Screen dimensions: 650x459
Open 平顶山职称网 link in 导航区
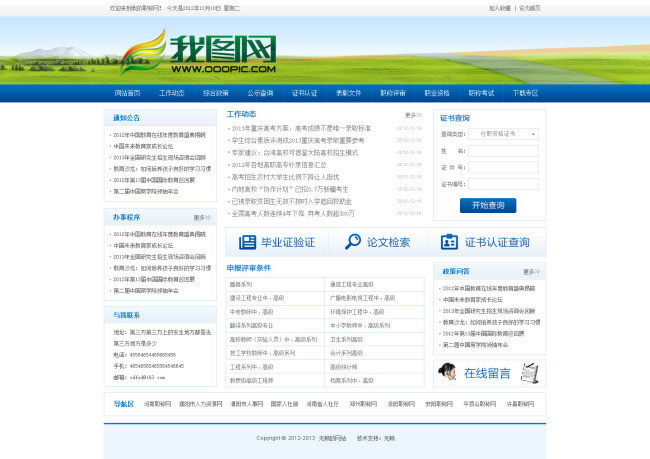click(x=480, y=404)
